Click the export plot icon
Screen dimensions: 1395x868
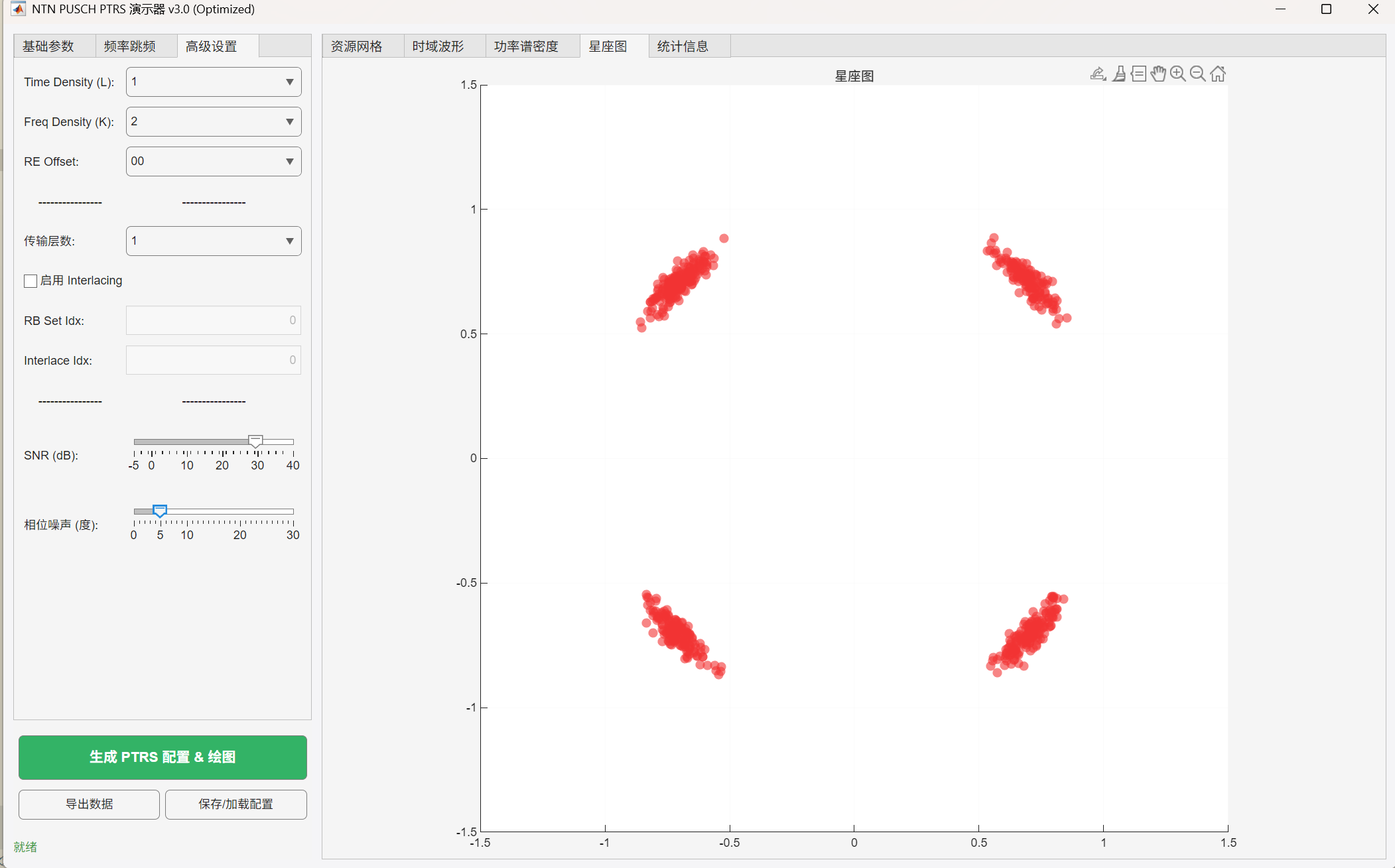pyautogui.click(x=1098, y=74)
